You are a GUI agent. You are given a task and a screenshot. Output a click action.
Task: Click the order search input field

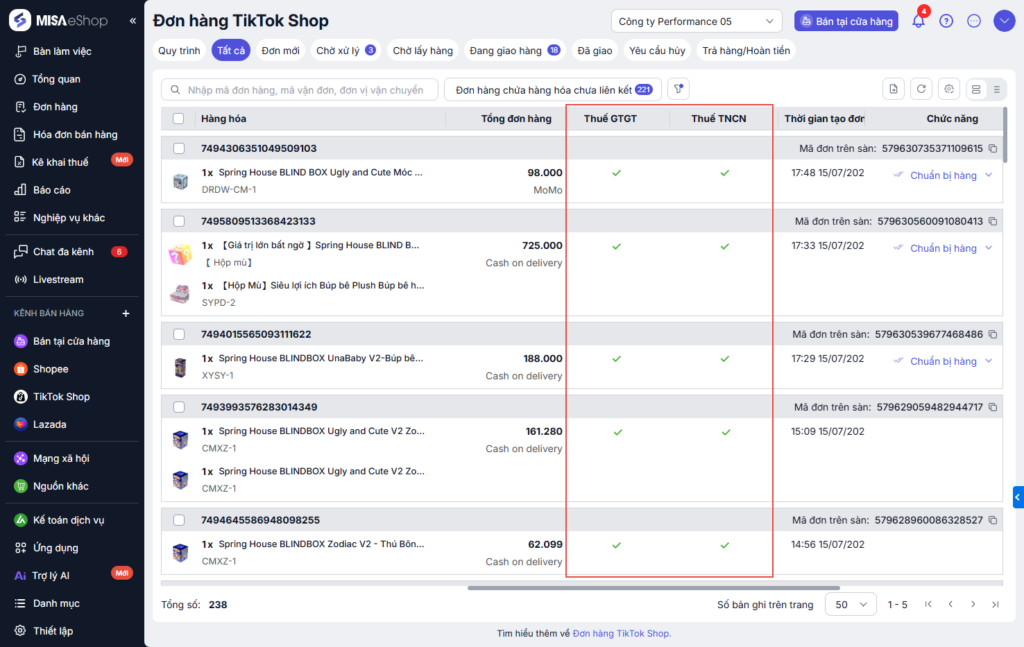point(305,90)
